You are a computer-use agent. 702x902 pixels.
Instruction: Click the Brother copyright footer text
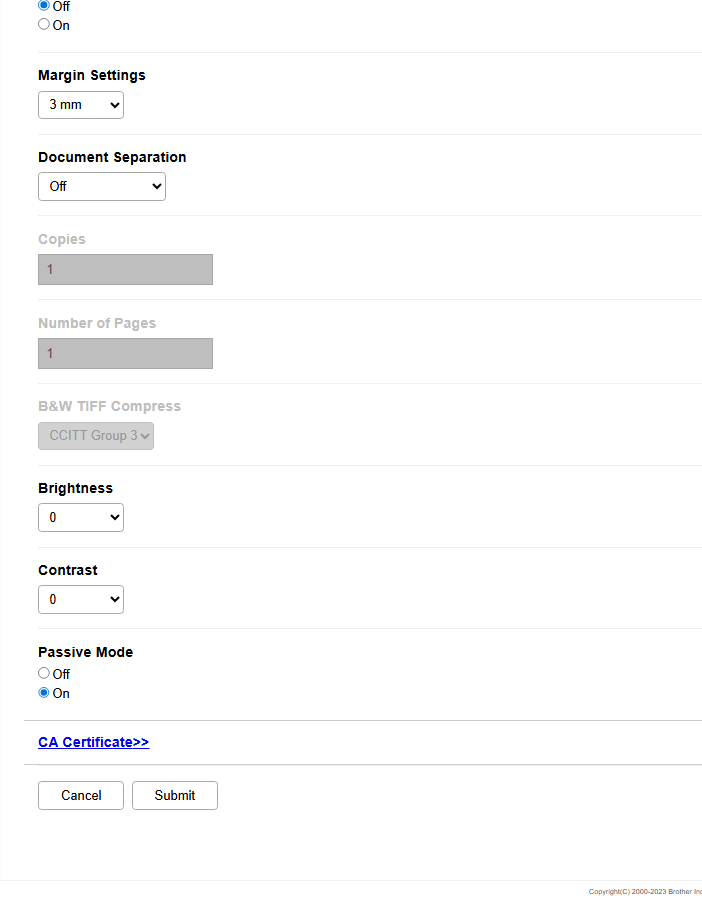[645, 891]
